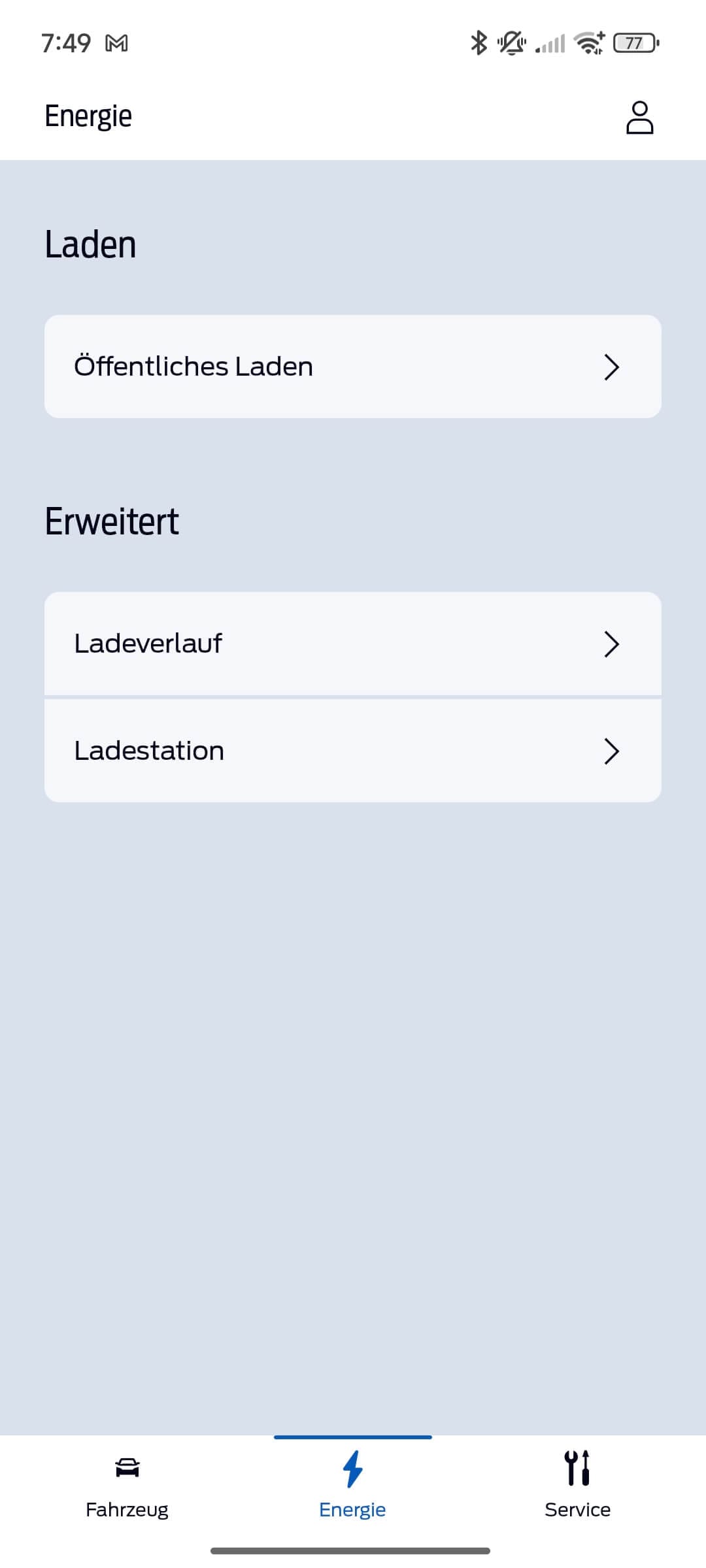Tap the muted bell status icon
This screenshot has height=1568, width=706.
pos(511,43)
